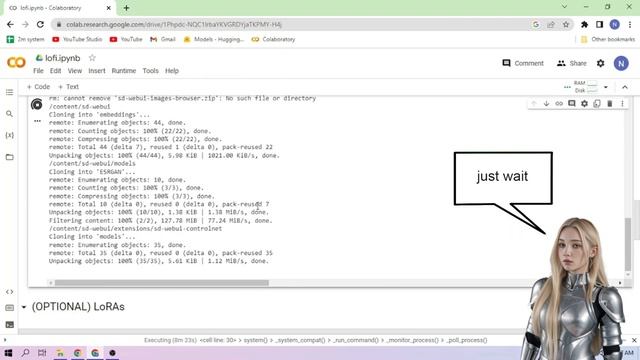The image size is (640, 360).
Task: Mirror cell in tab
Action: tap(597, 104)
